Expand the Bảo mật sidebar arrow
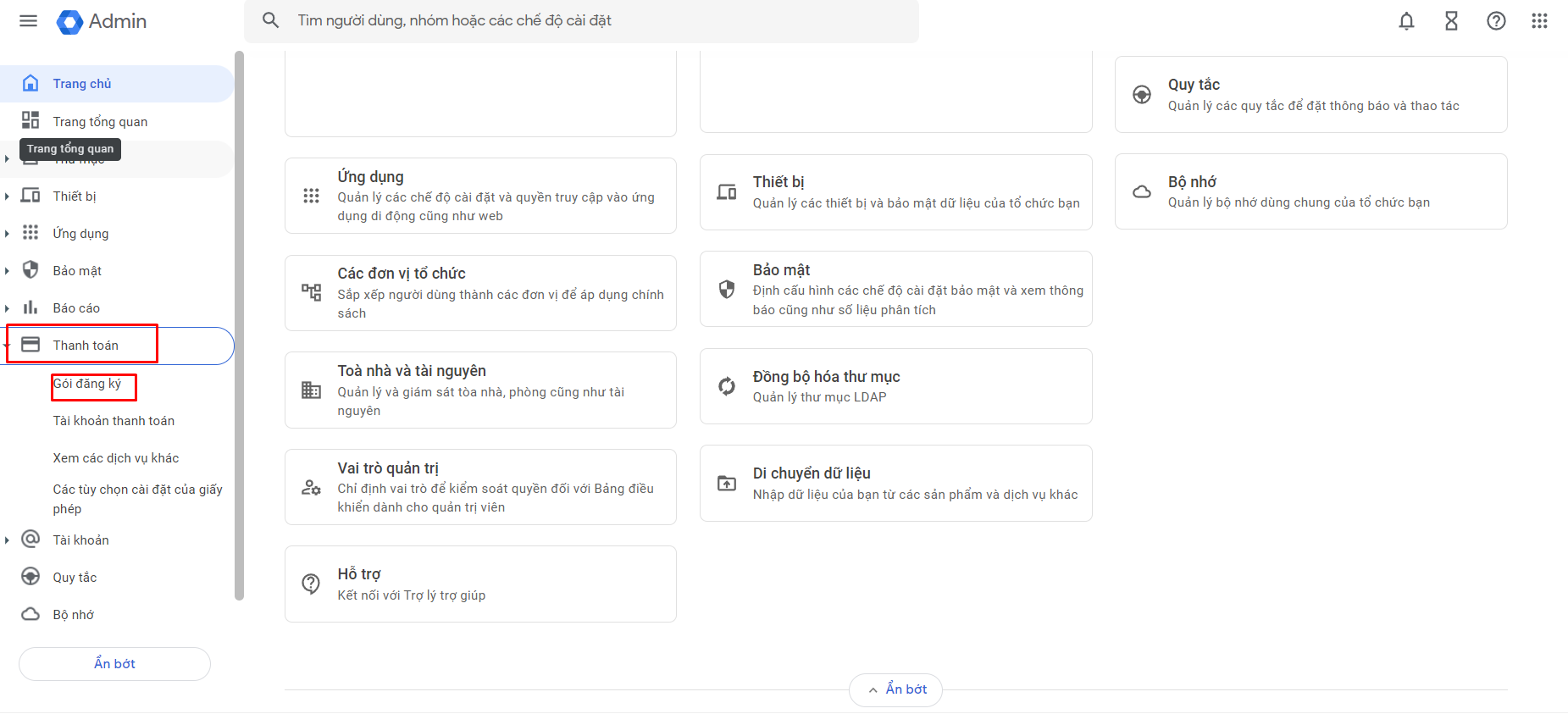Image resolution: width=1568 pixels, height=714 pixels. click(7, 271)
